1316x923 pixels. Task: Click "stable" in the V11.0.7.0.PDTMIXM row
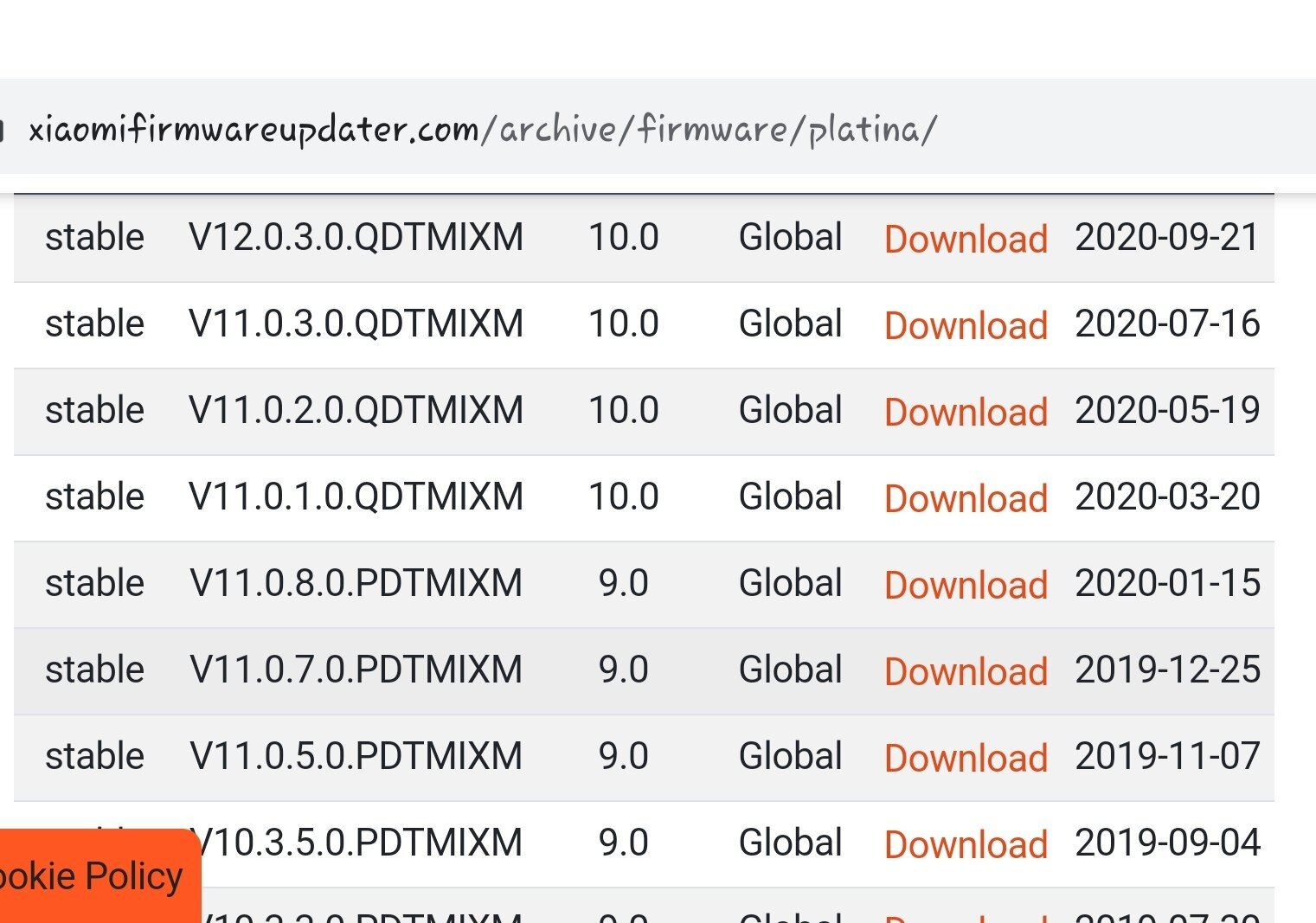(94, 670)
